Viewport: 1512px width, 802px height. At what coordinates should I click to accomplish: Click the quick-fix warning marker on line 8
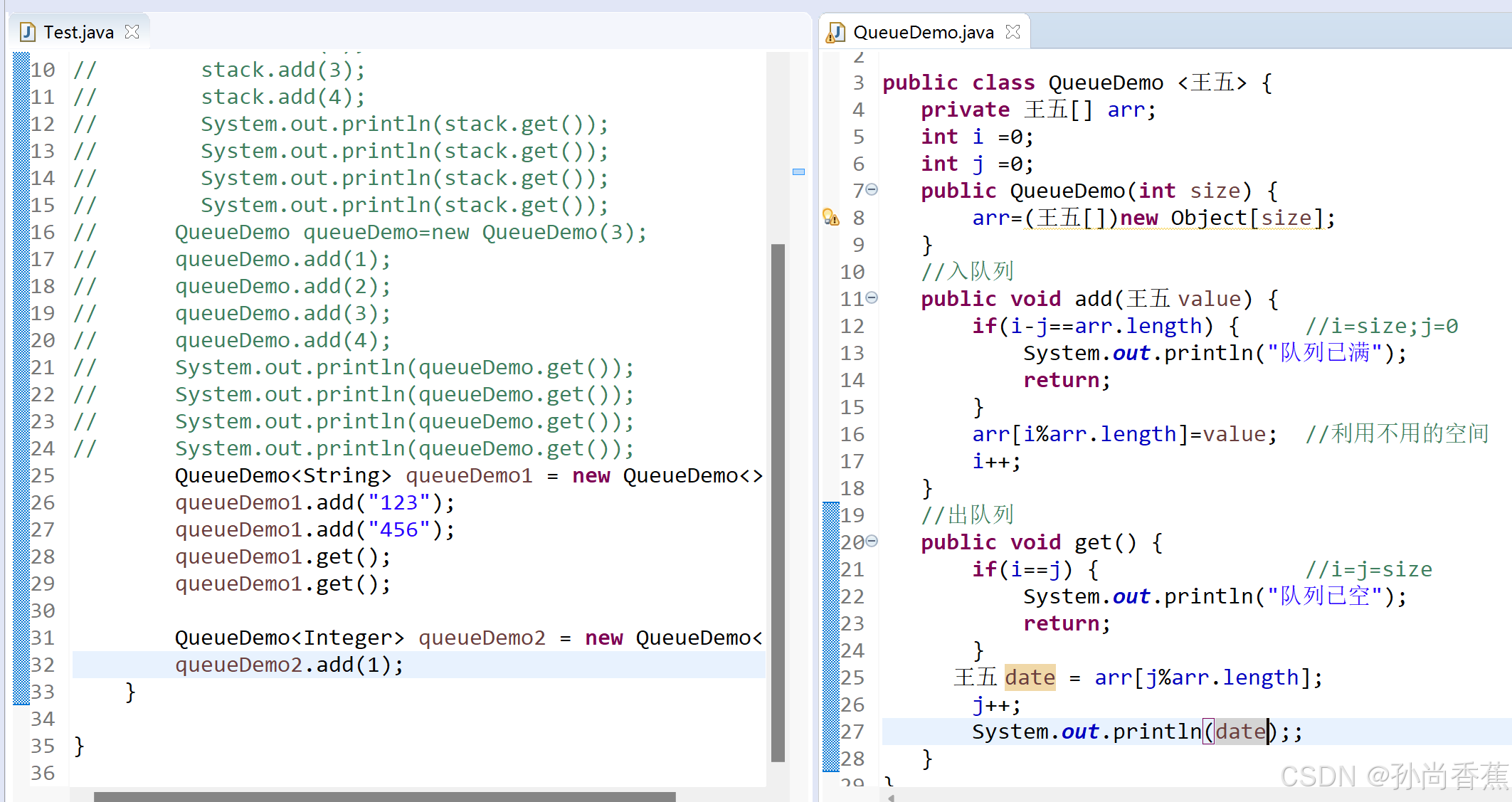(x=830, y=217)
